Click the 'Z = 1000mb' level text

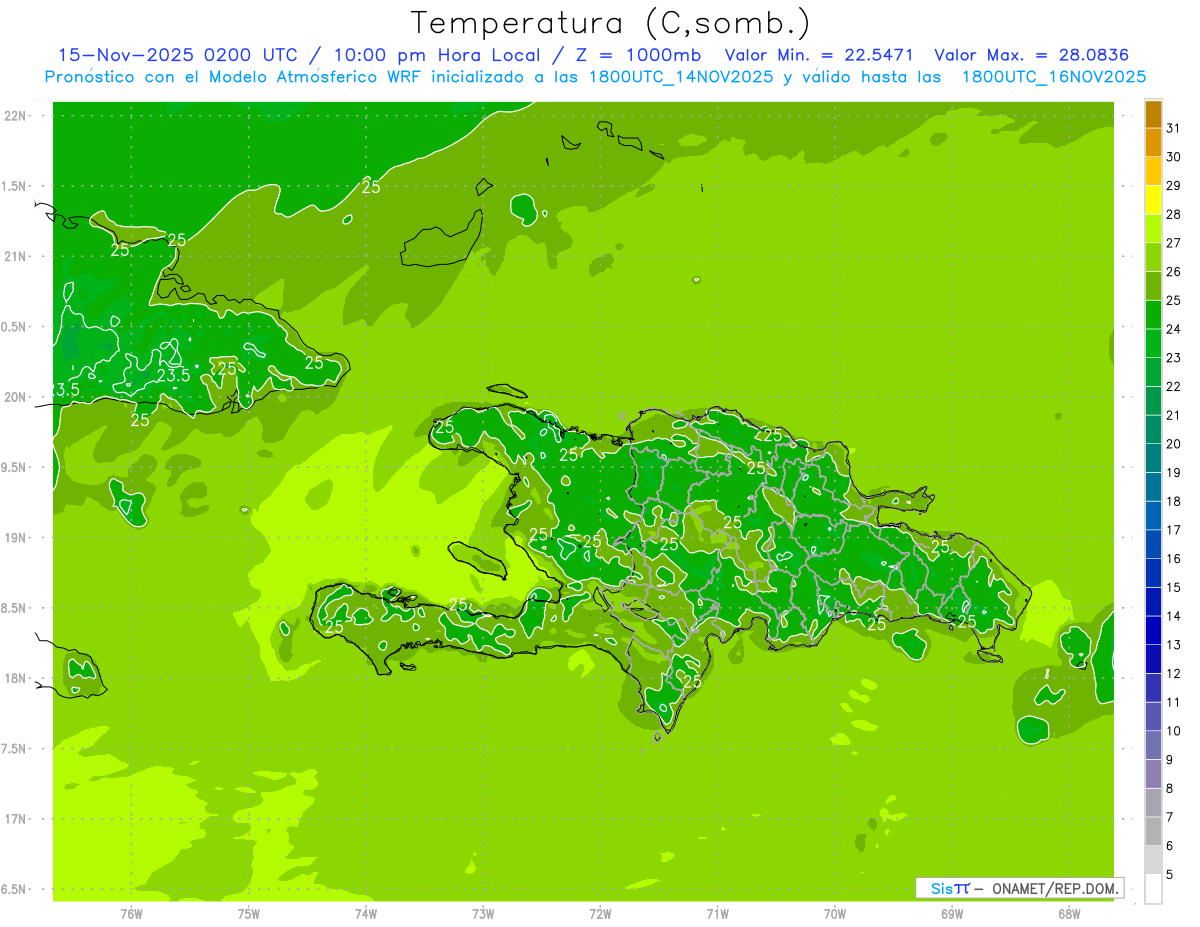point(638,55)
